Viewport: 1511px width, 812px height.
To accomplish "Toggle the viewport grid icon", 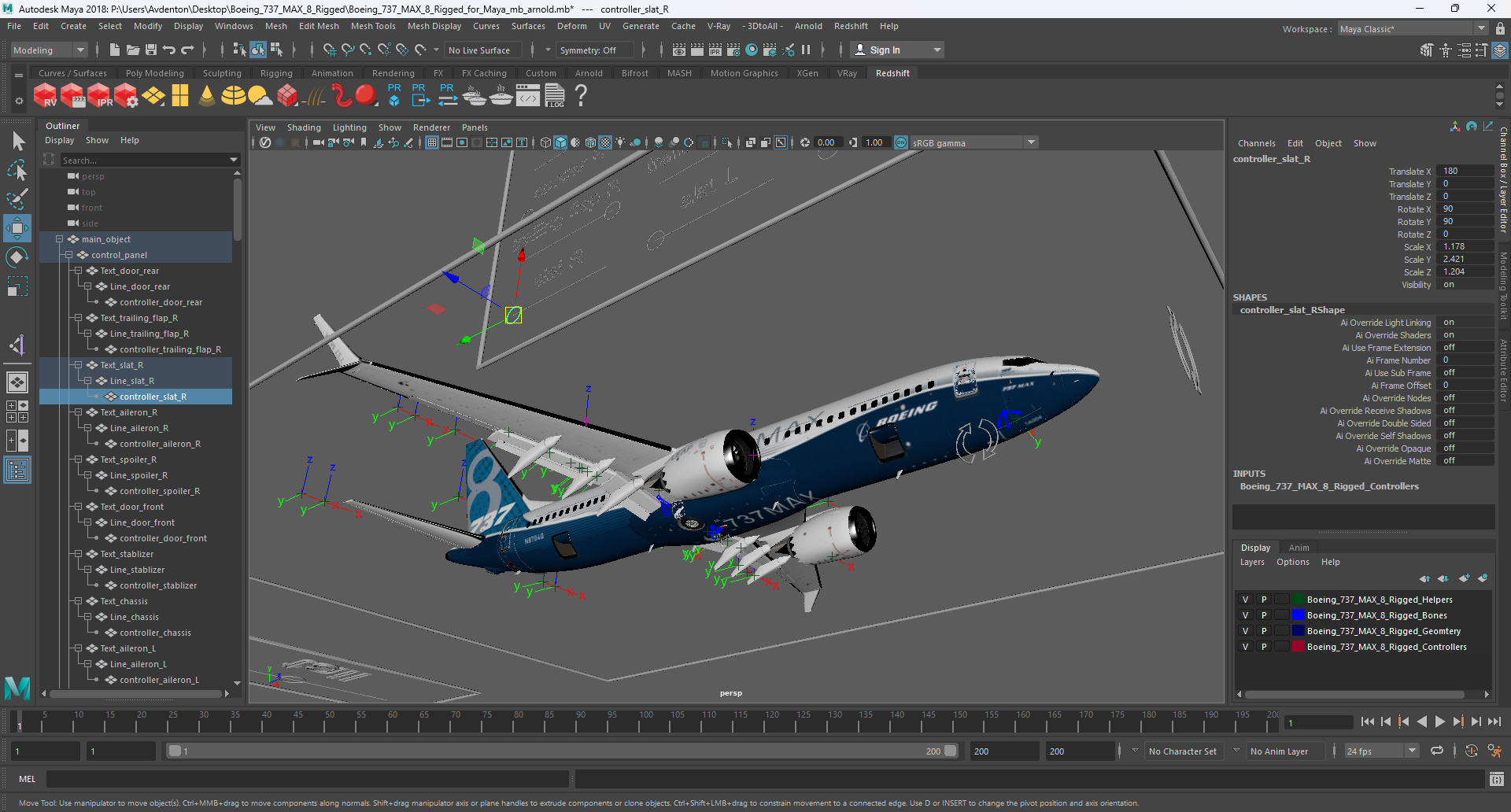I will pyautogui.click(x=432, y=142).
